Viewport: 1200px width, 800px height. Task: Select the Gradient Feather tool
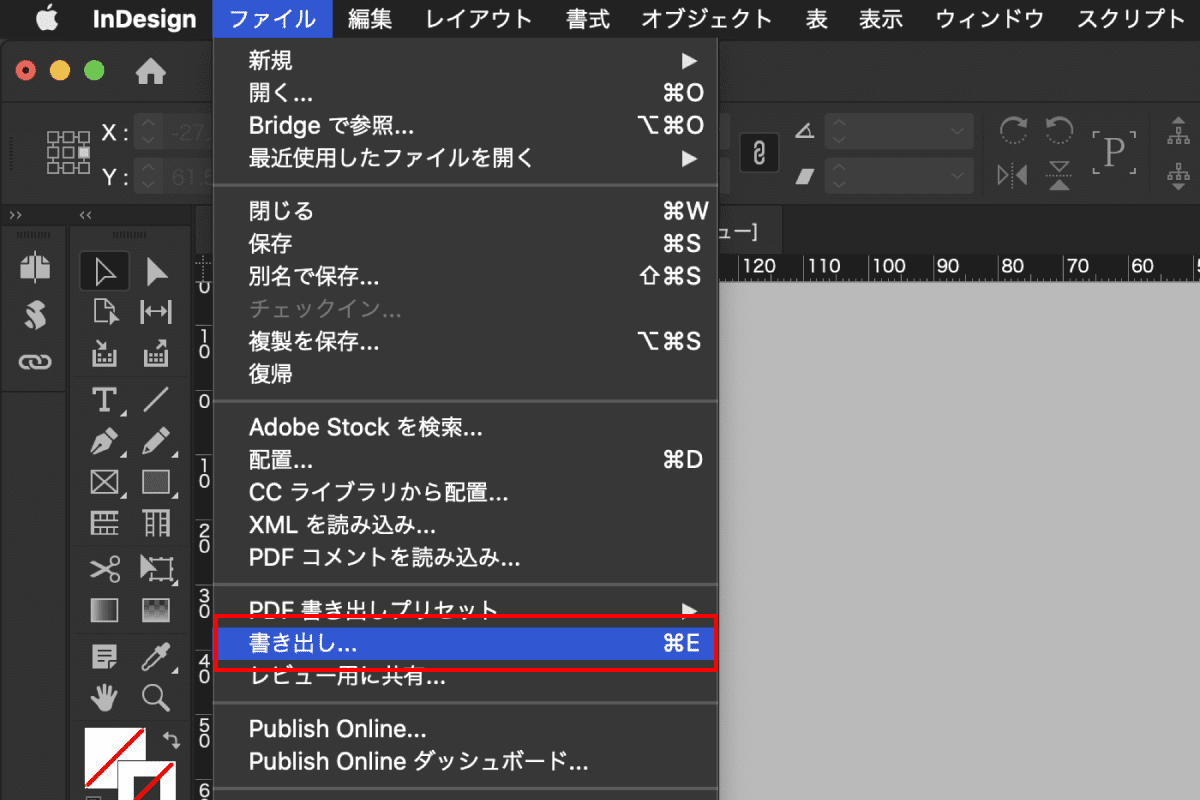(x=156, y=609)
